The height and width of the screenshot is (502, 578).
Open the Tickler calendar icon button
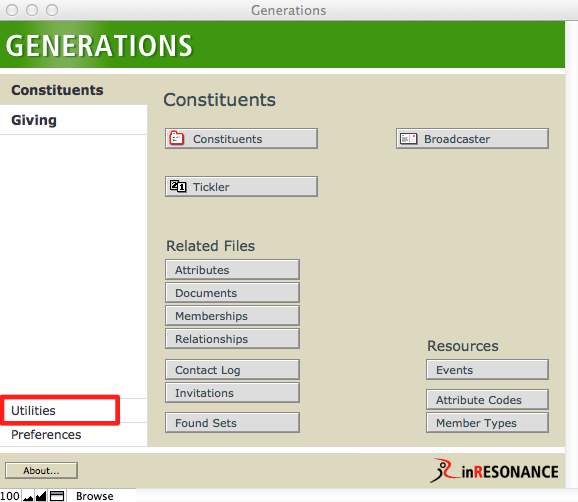(241, 186)
